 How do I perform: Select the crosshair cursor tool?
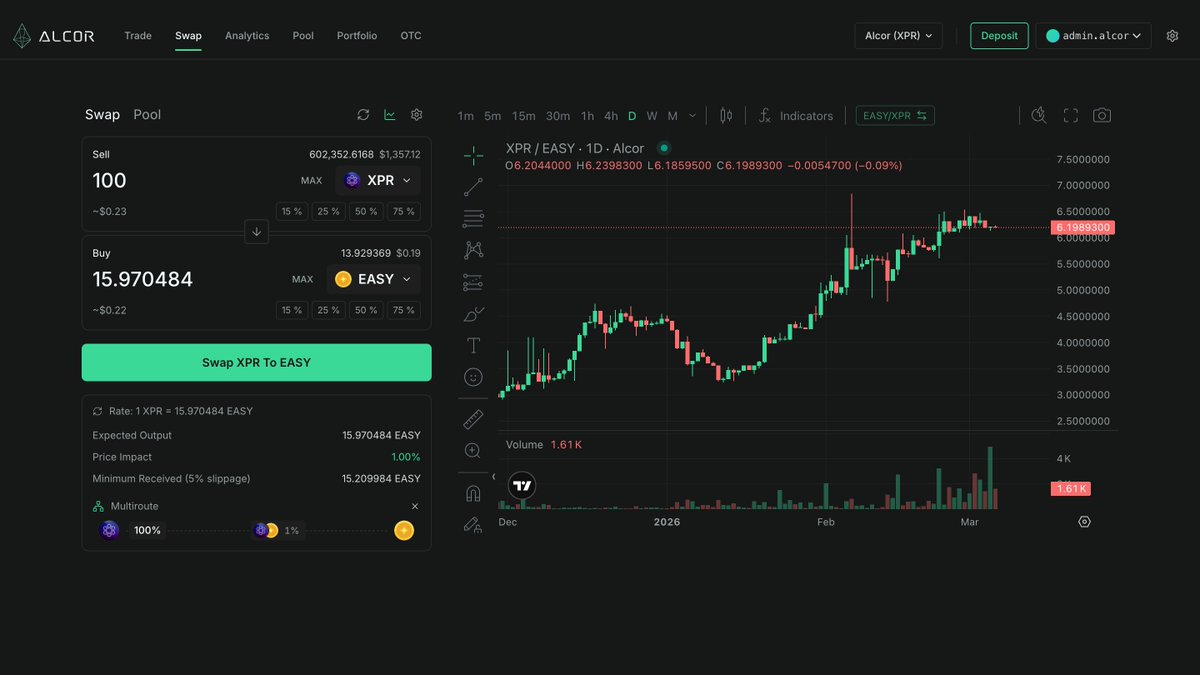tap(474, 155)
